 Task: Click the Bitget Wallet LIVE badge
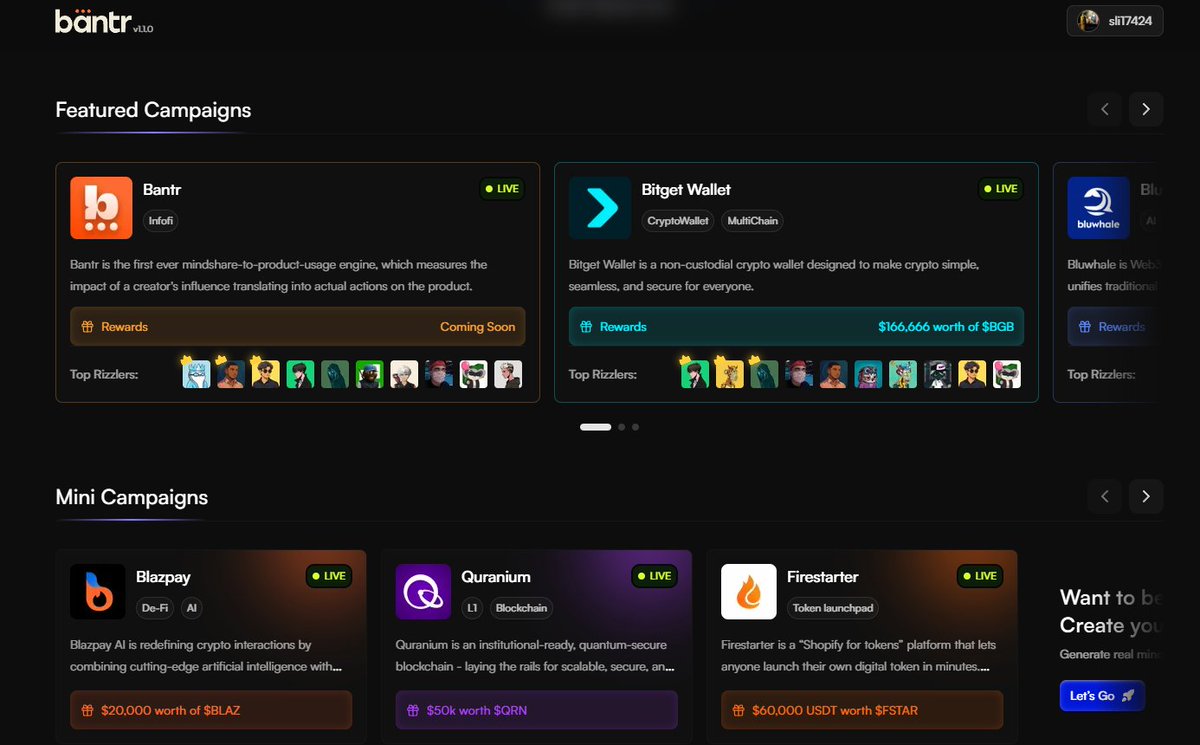point(1001,188)
